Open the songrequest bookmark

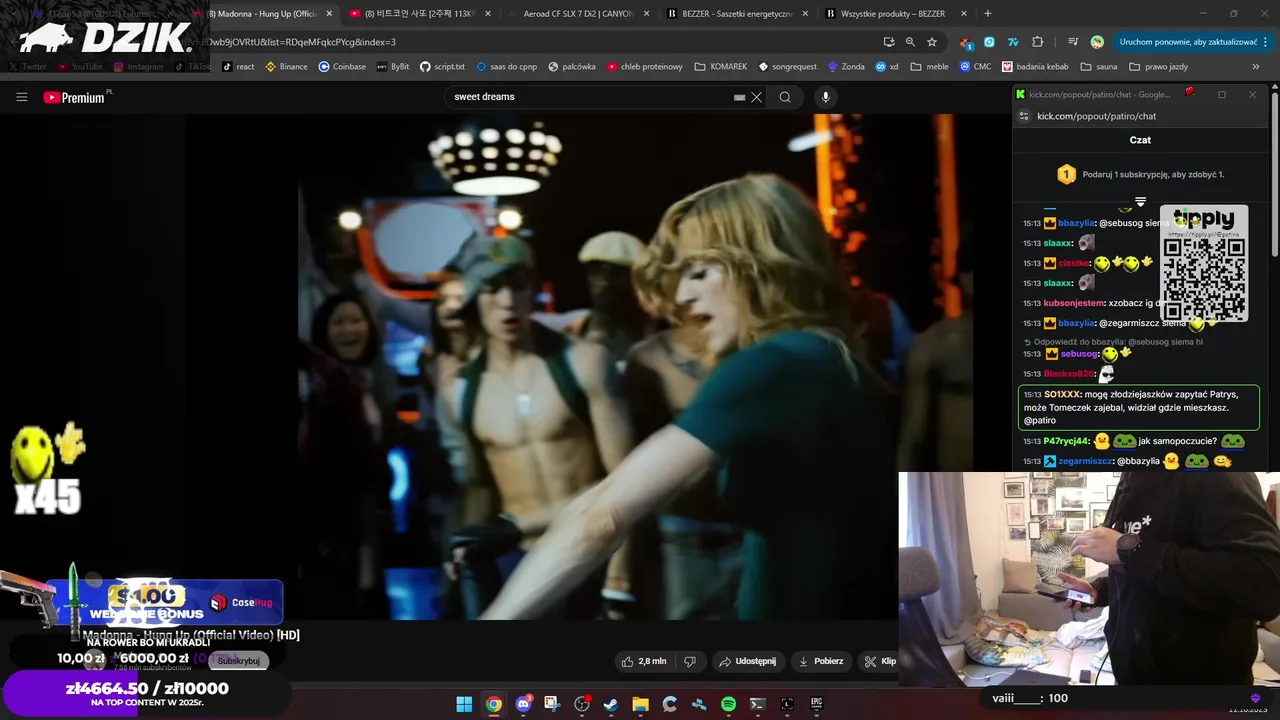tap(788, 67)
